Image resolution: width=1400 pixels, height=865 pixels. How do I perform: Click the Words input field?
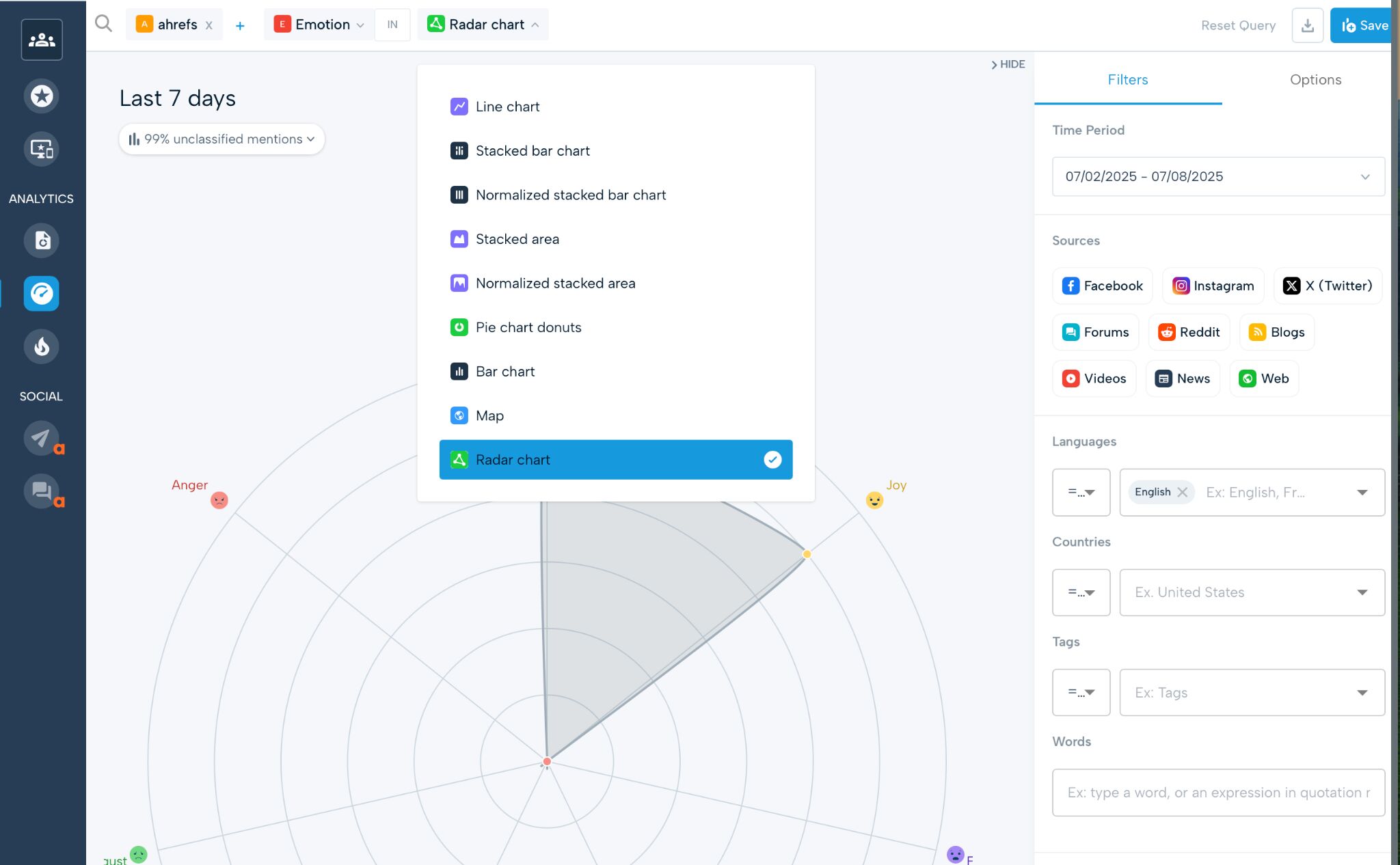(1217, 793)
